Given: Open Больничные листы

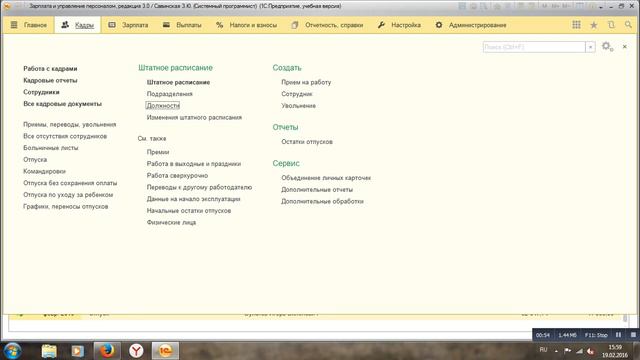Looking at the screenshot, I should (51, 148).
